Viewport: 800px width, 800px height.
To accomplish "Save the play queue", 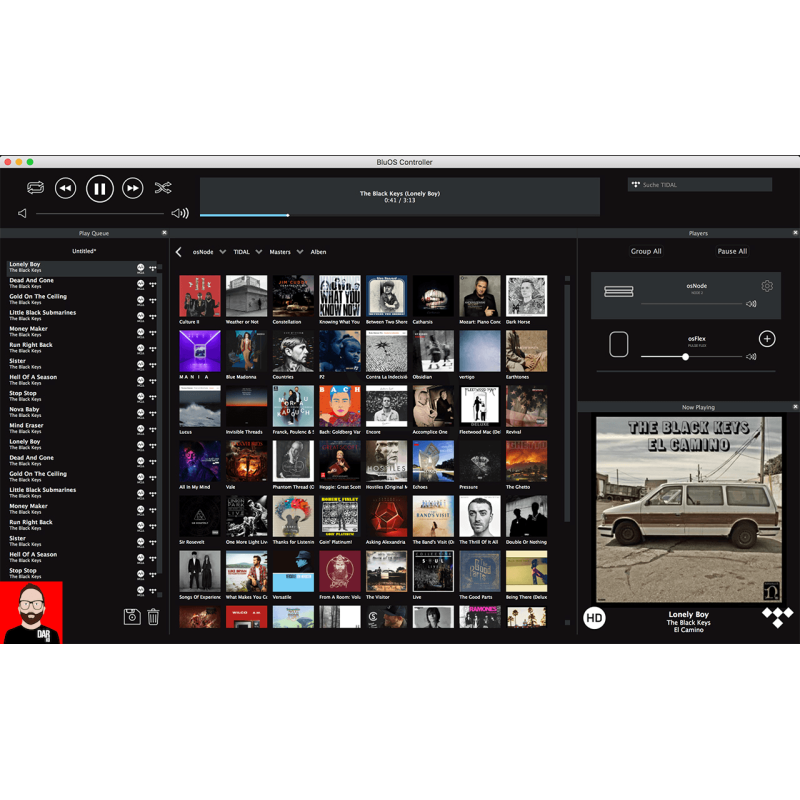I will pyautogui.click(x=132, y=617).
